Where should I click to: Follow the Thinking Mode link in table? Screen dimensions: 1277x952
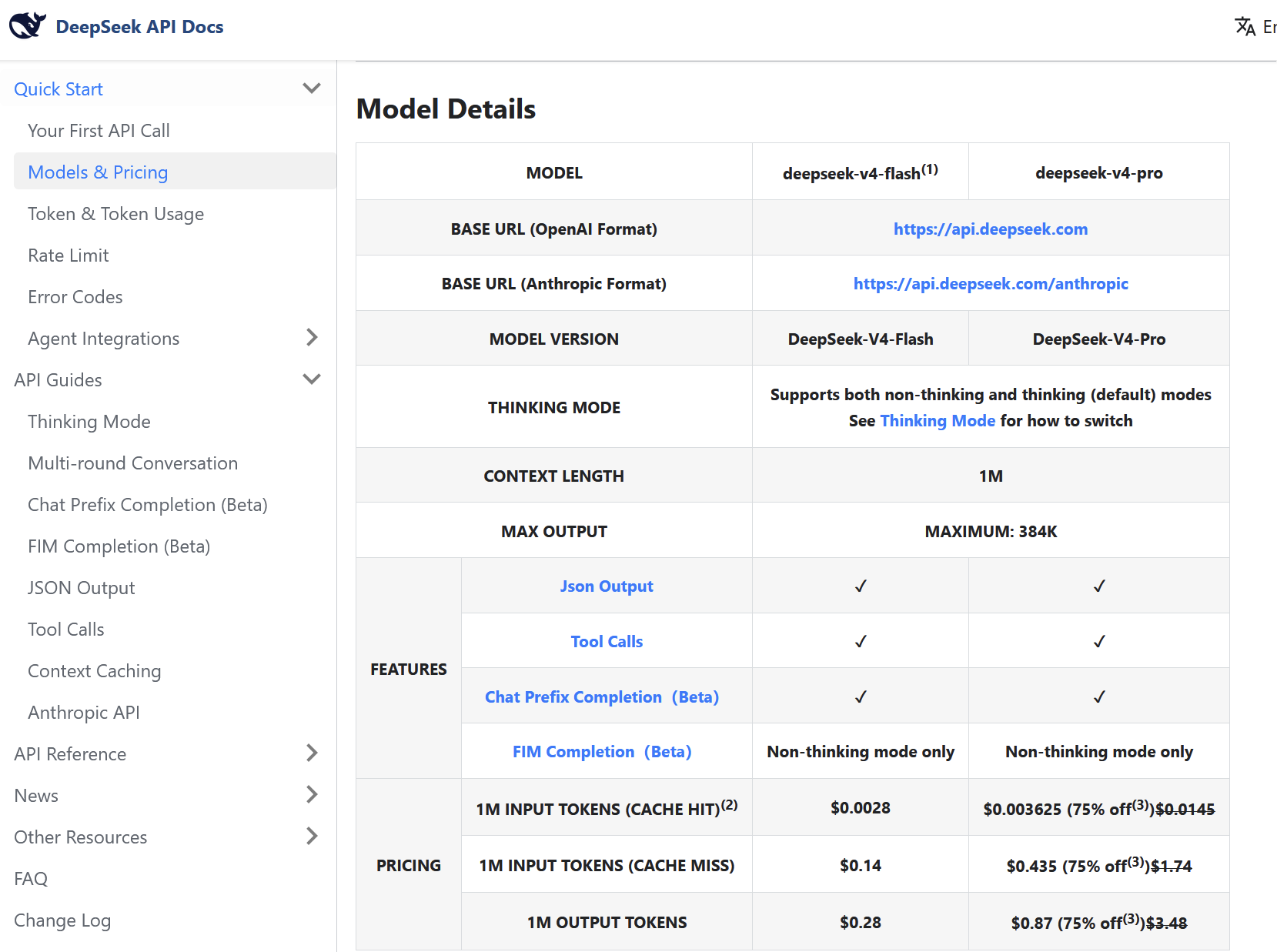tap(938, 420)
